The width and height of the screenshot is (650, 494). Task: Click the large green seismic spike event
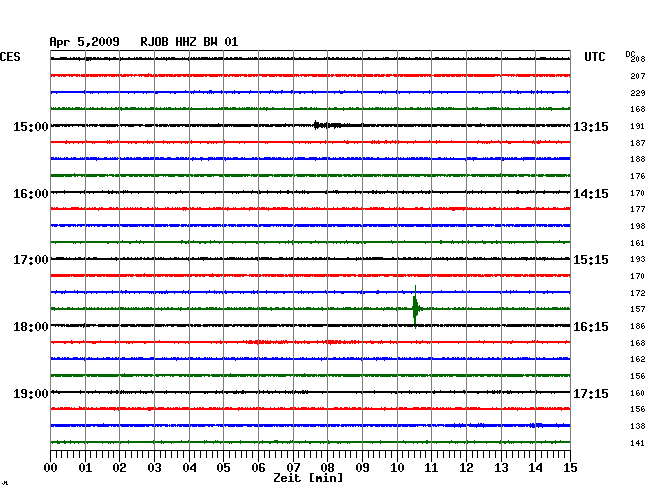coord(416,308)
